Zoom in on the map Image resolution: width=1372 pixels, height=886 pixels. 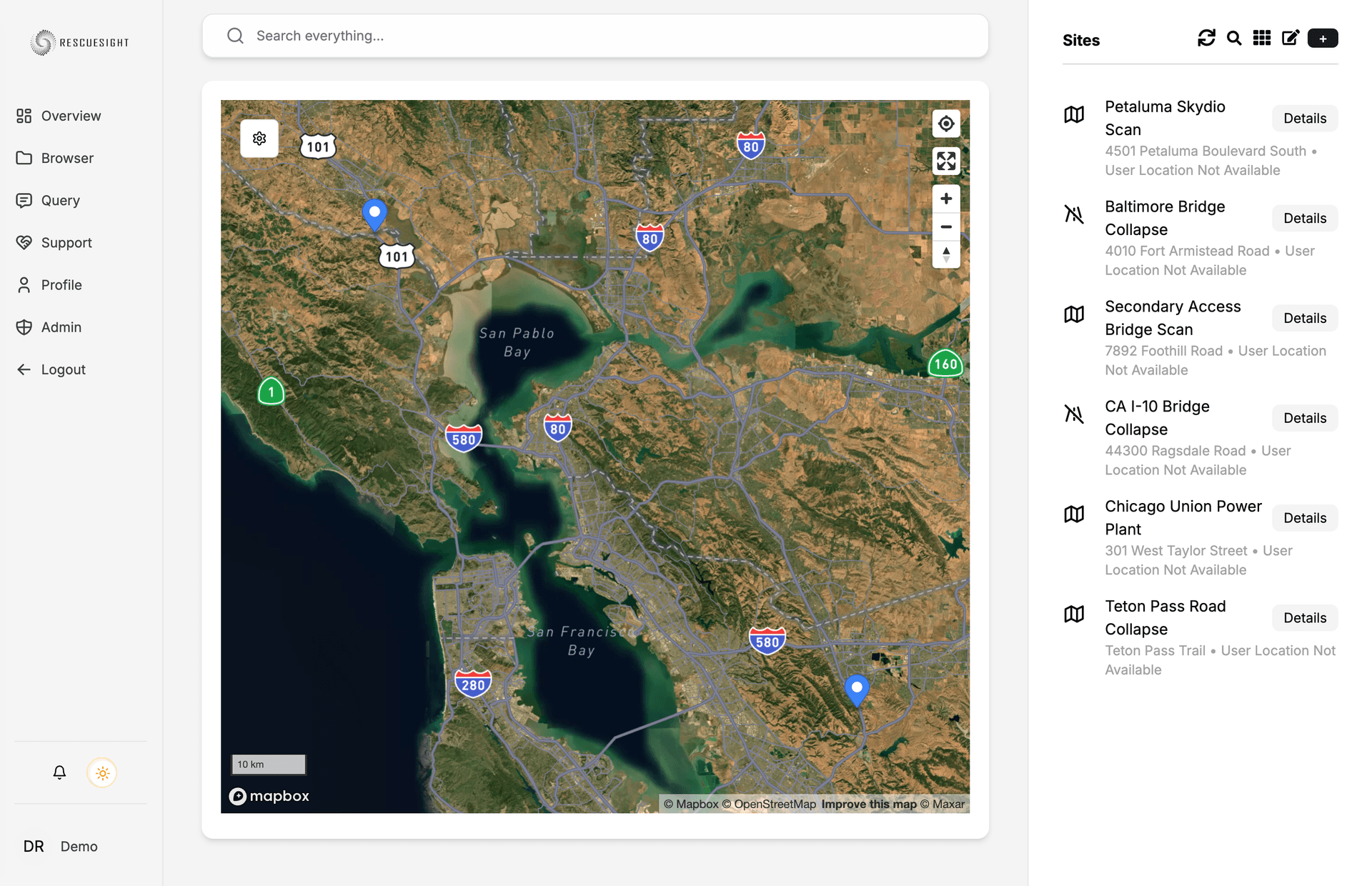pos(945,198)
